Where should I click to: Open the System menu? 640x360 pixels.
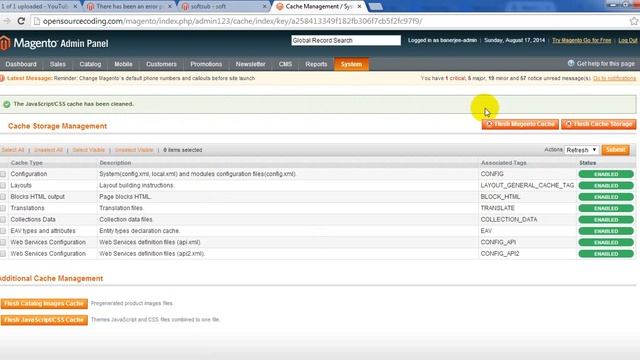pos(351,64)
